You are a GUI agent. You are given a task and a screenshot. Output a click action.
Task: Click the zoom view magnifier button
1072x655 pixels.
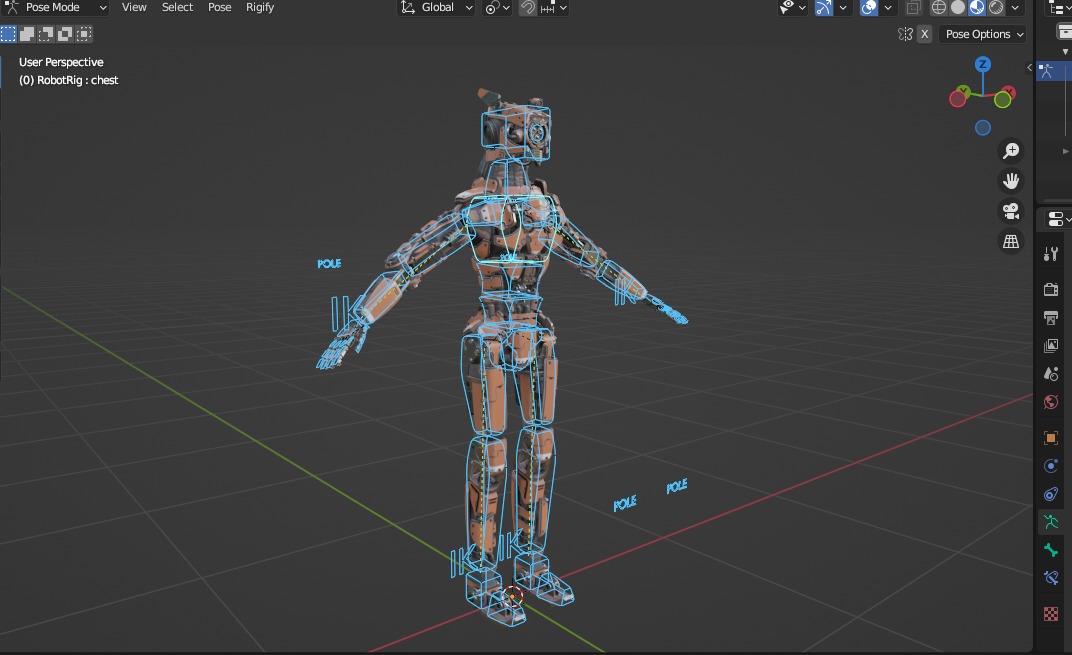pos(1010,150)
